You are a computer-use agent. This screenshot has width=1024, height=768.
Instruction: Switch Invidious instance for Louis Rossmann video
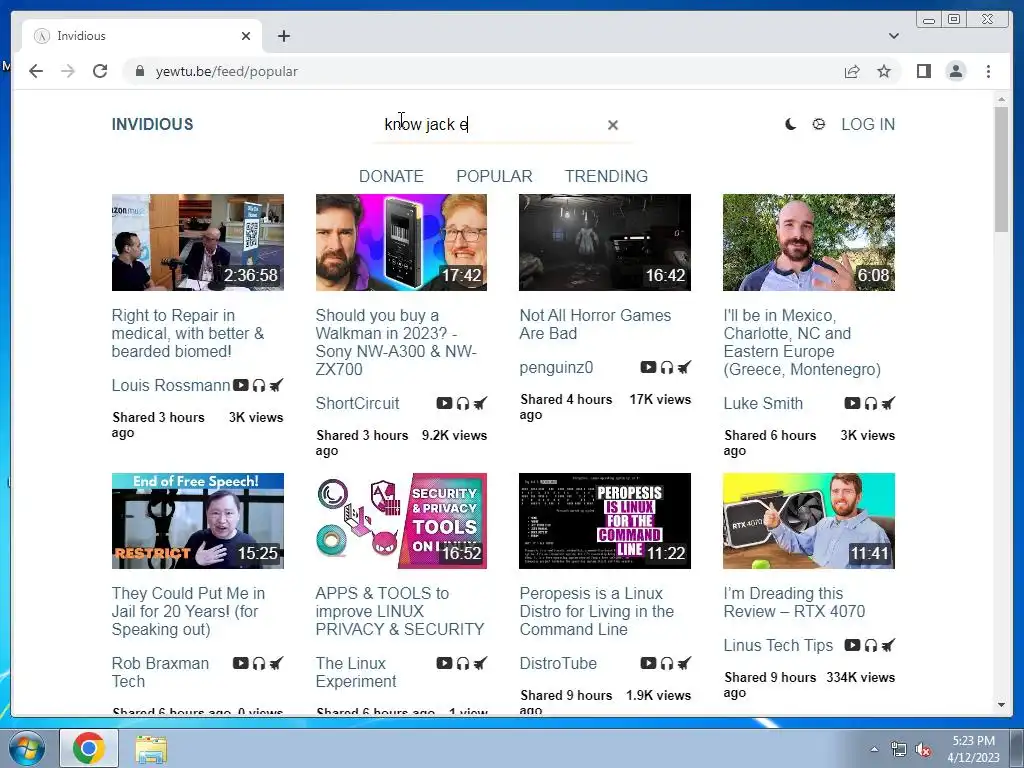(276, 385)
